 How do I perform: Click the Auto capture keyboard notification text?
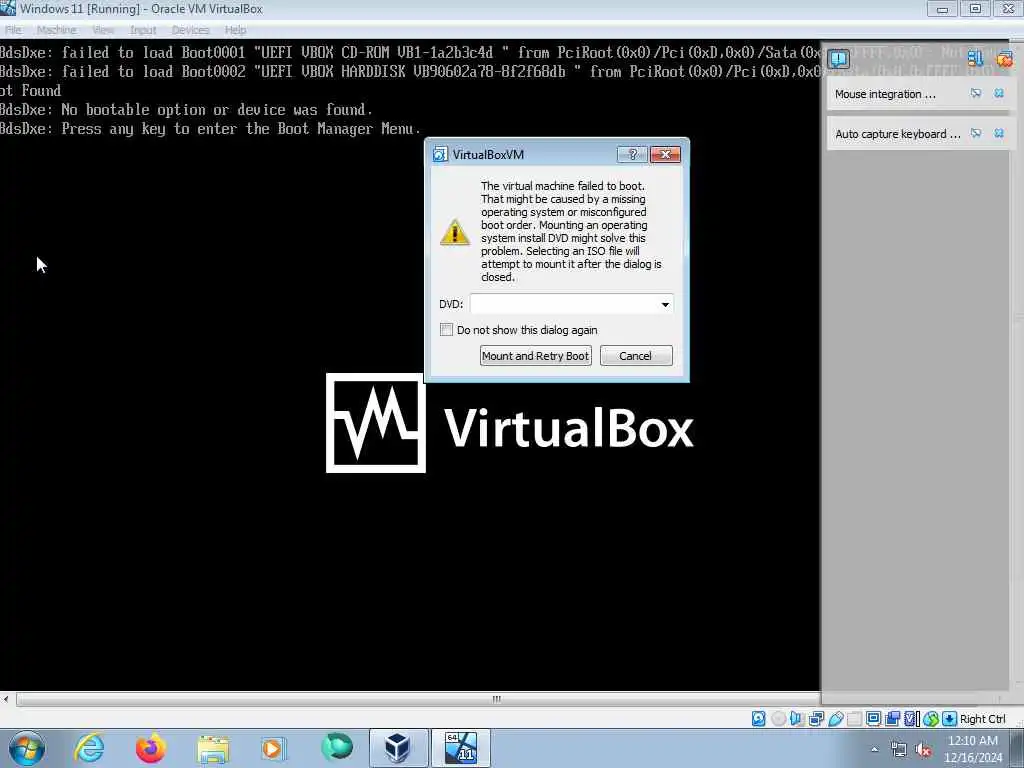897,134
